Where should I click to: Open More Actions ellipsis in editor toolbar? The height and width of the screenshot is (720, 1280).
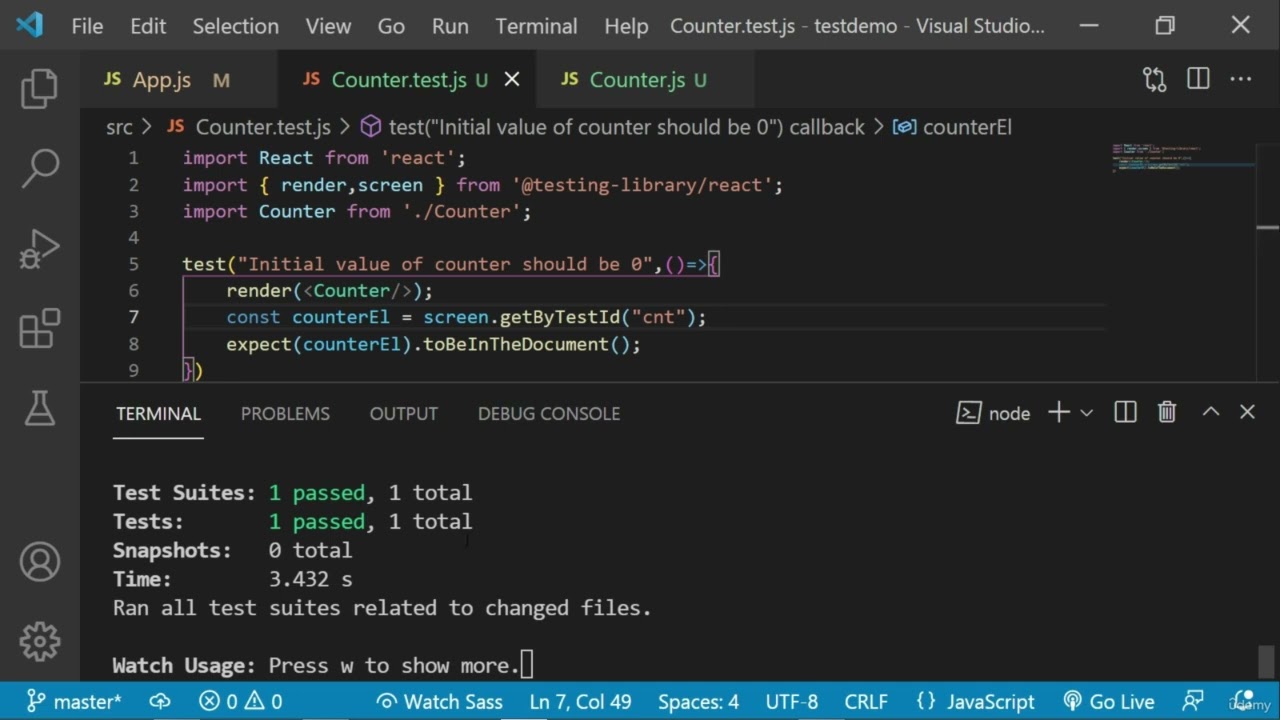[1240, 79]
